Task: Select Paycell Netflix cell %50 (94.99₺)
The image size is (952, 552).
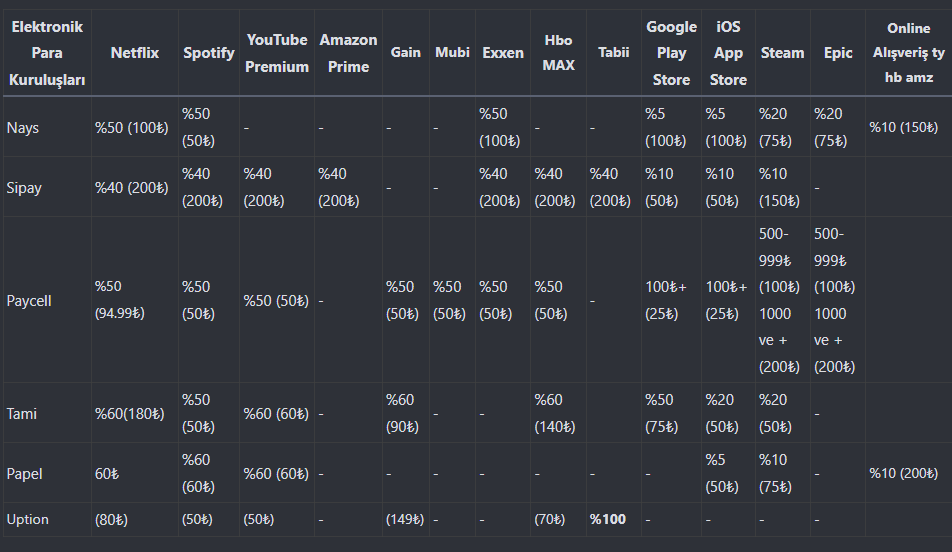Action: [x=120, y=300]
